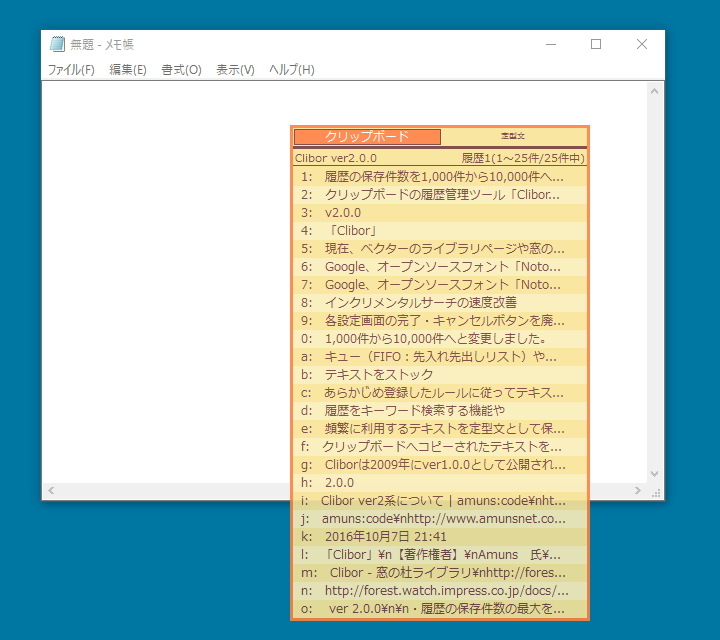This screenshot has width=720, height=640.
Task: Click the Notepad scroll right arrow
Action: pos(638,490)
